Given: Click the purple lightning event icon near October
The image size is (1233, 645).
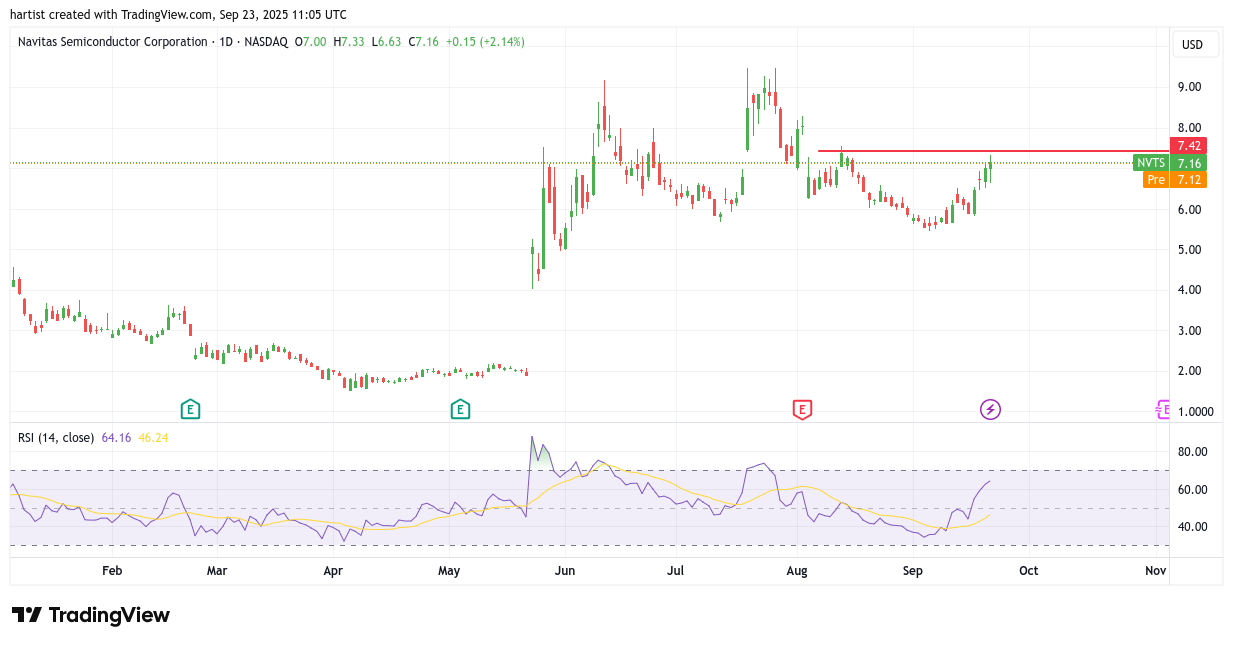Looking at the screenshot, I should pyautogui.click(x=990, y=408).
